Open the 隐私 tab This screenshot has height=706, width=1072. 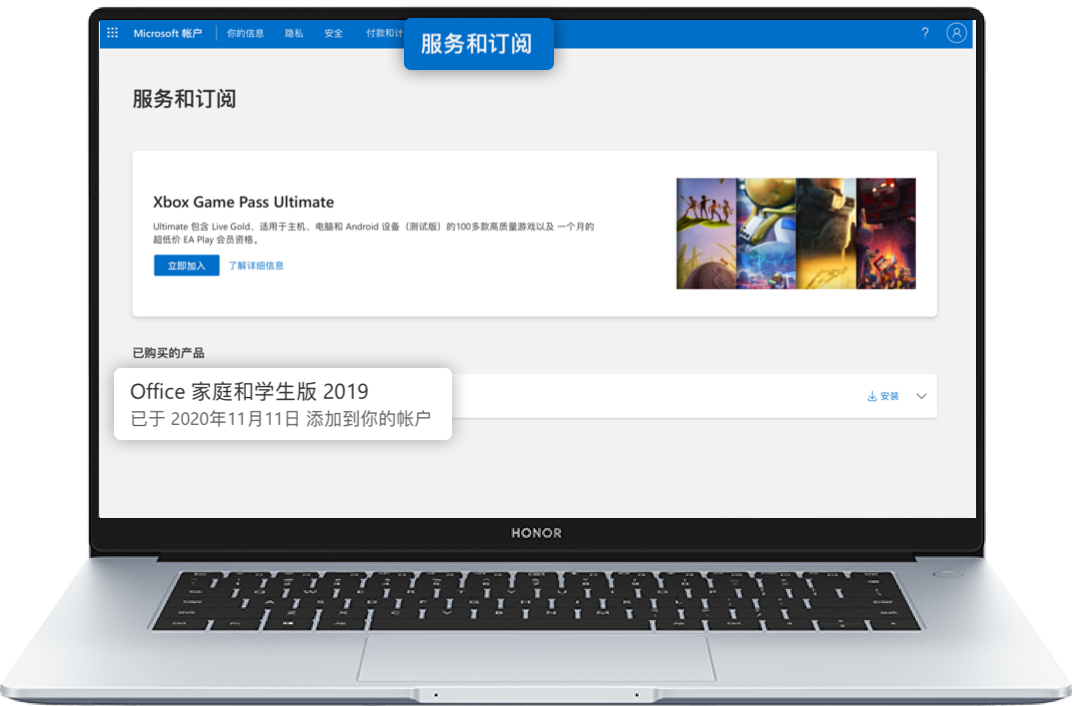(294, 33)
